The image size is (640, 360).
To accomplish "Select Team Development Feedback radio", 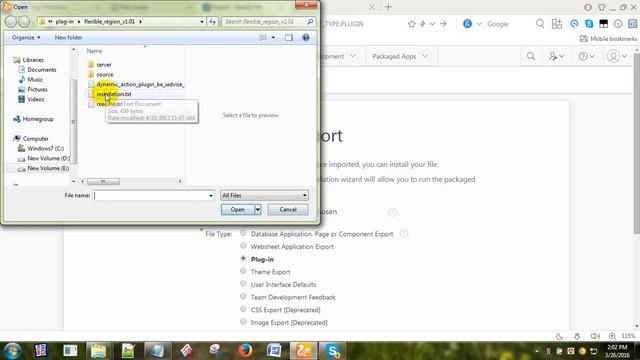I will (x=243, y=296).
